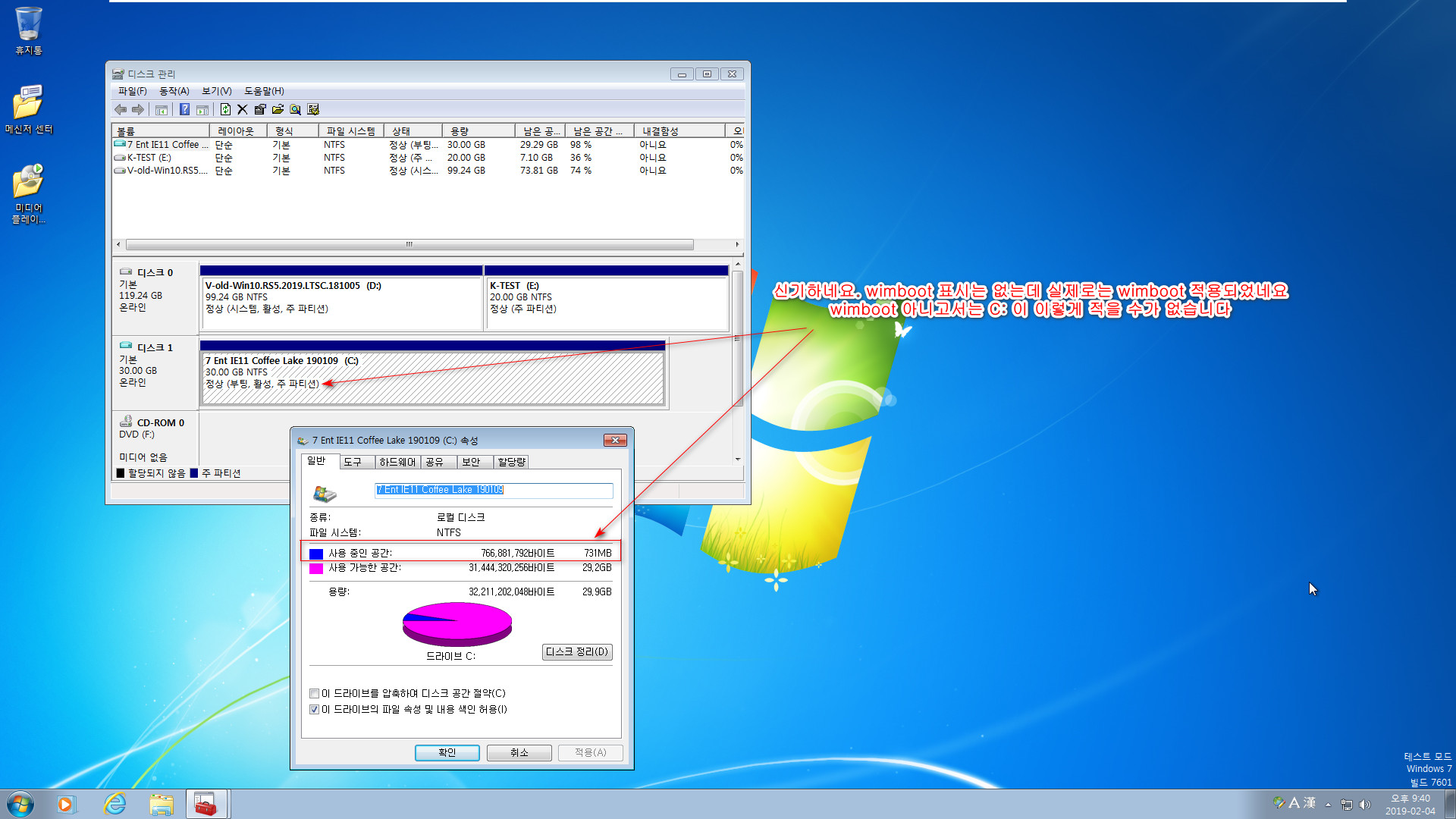Screen dimensions: 1456x819
Task: Open the 도움말(H) menu
Action: coord(264,91)
